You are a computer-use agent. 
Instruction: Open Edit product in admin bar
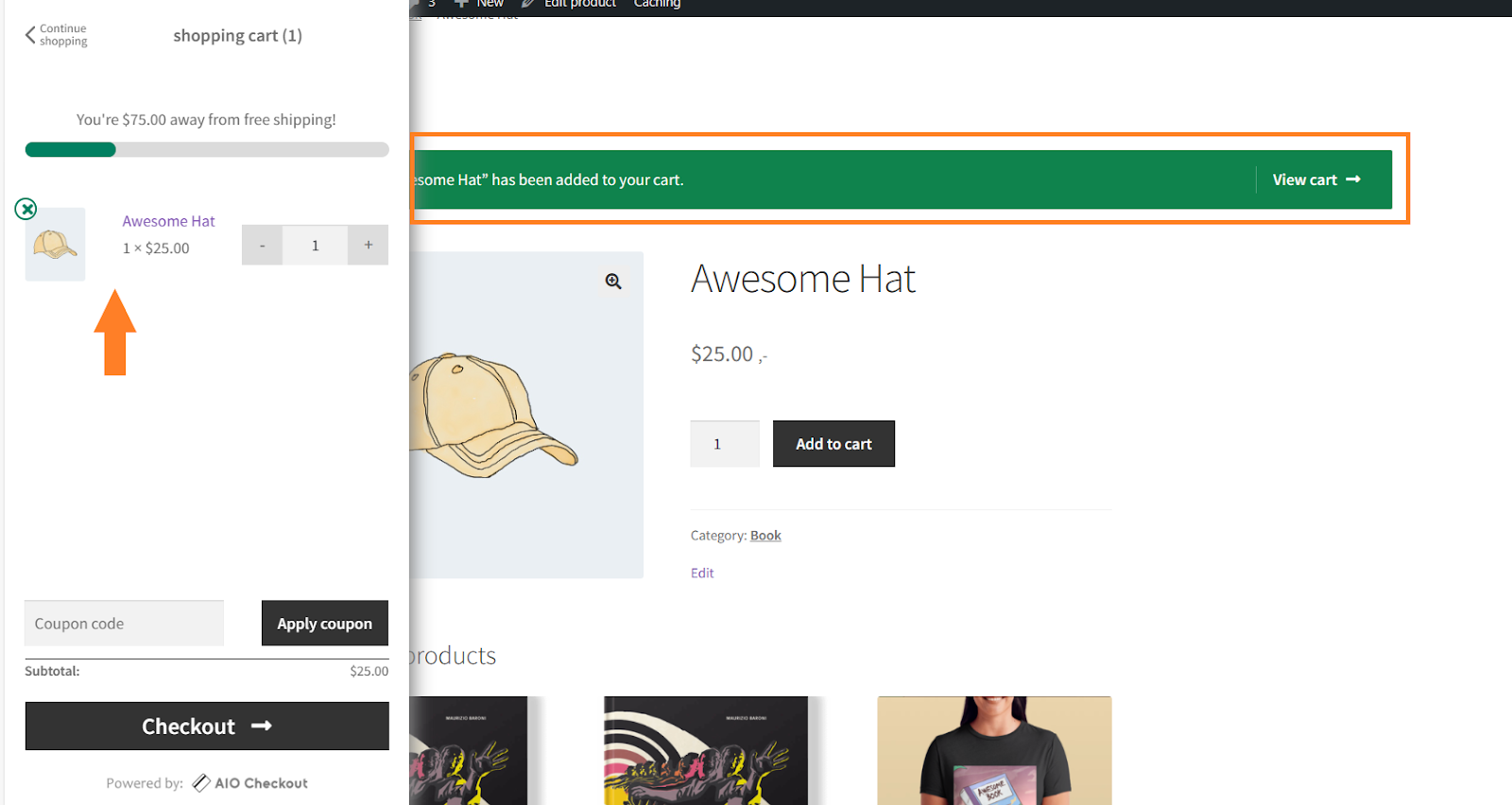[x=570, y=4]
